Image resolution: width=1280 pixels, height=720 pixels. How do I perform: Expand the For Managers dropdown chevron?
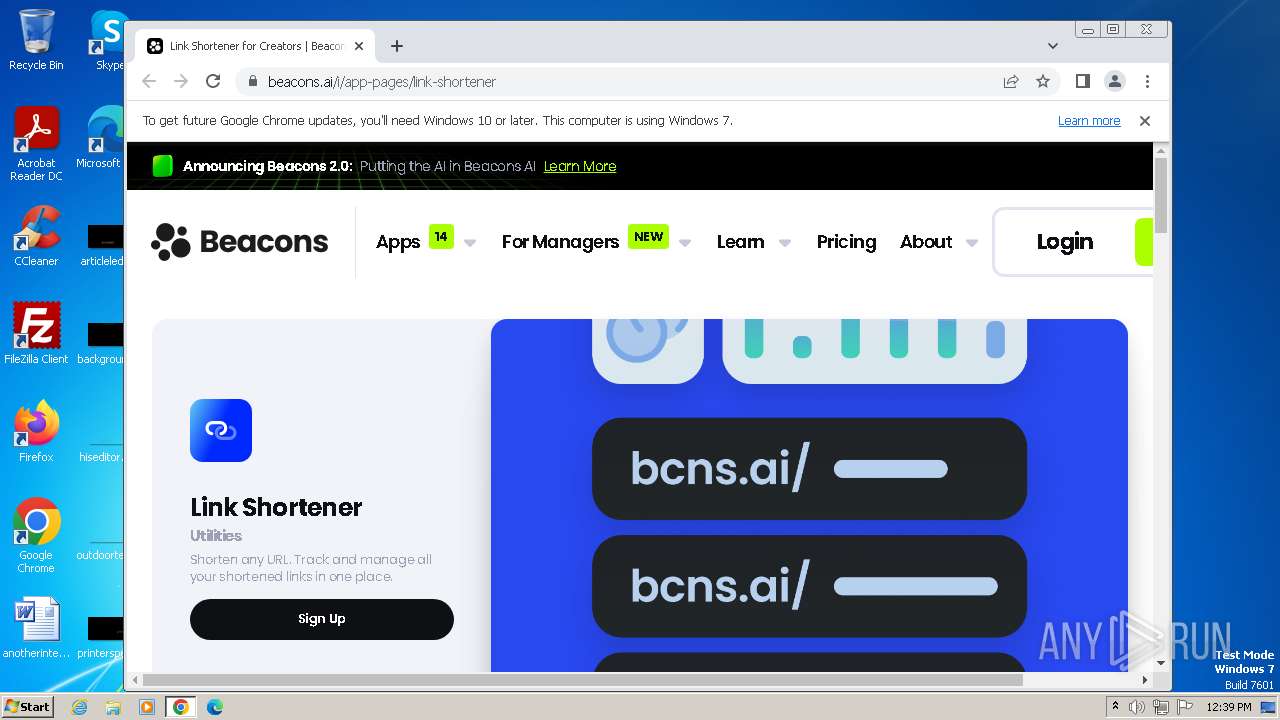tap(685, 243)
